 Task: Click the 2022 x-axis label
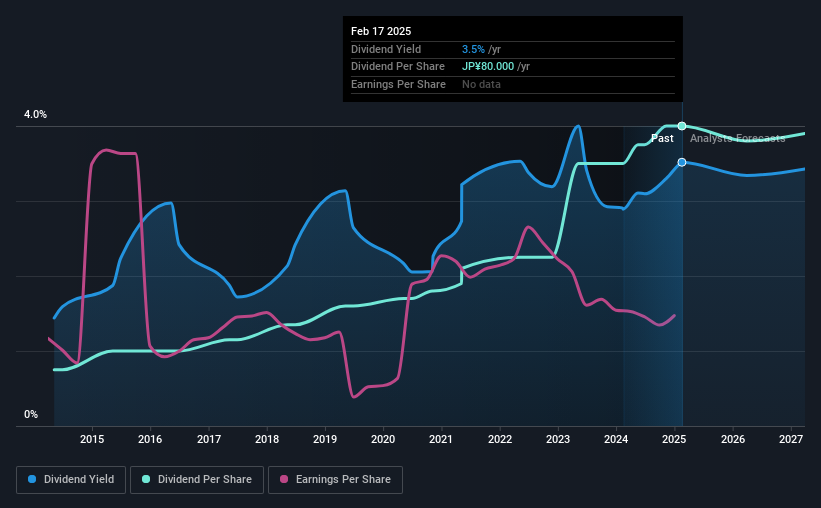[x=500, y=439]
